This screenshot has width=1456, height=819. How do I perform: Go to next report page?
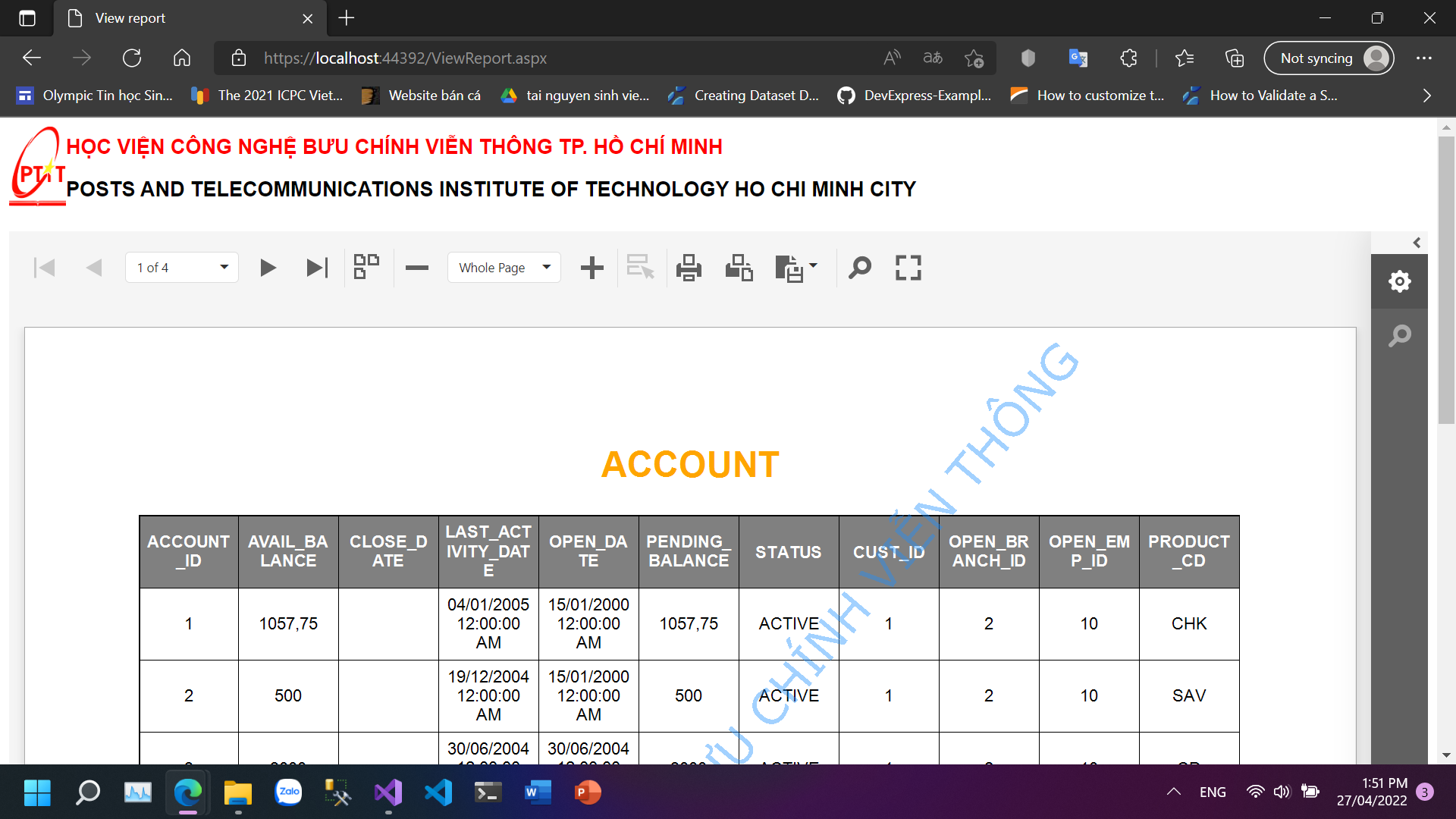(x=268, y=268)
